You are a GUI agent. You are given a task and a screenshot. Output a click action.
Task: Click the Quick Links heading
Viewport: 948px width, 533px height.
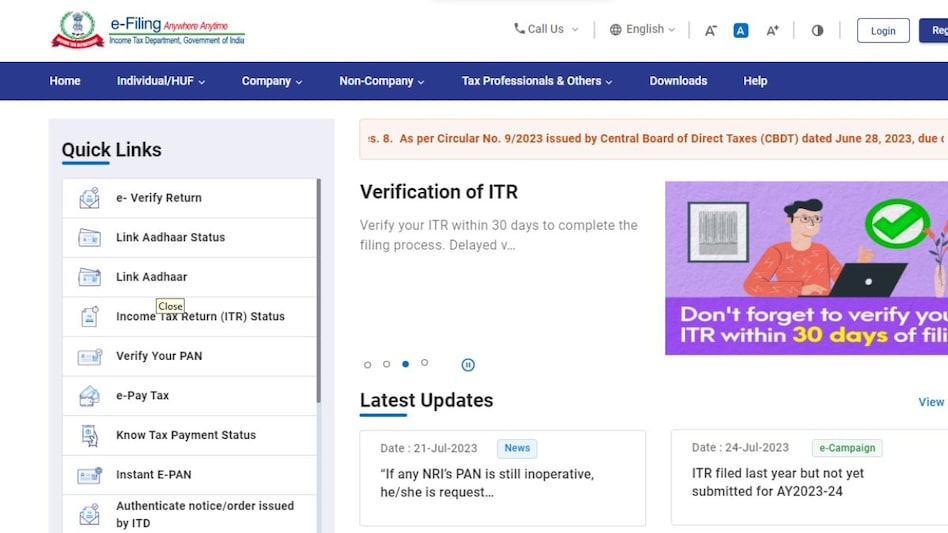click(112, 150)
